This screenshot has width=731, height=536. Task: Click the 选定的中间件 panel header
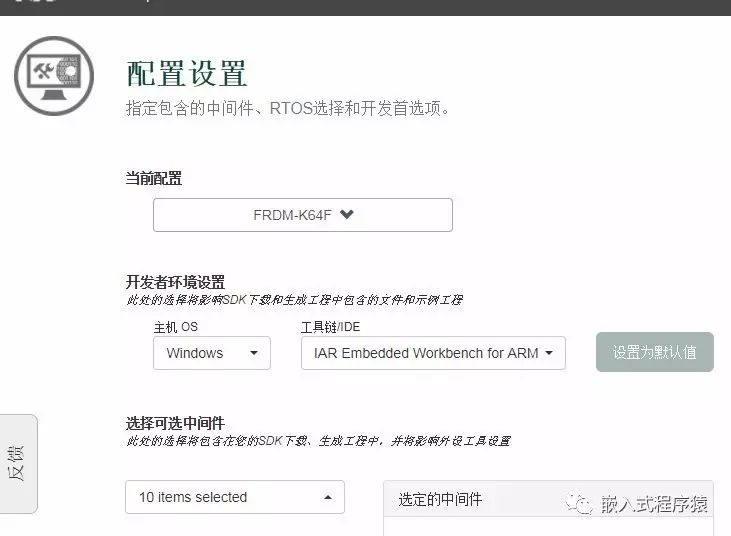click(548, 499)
